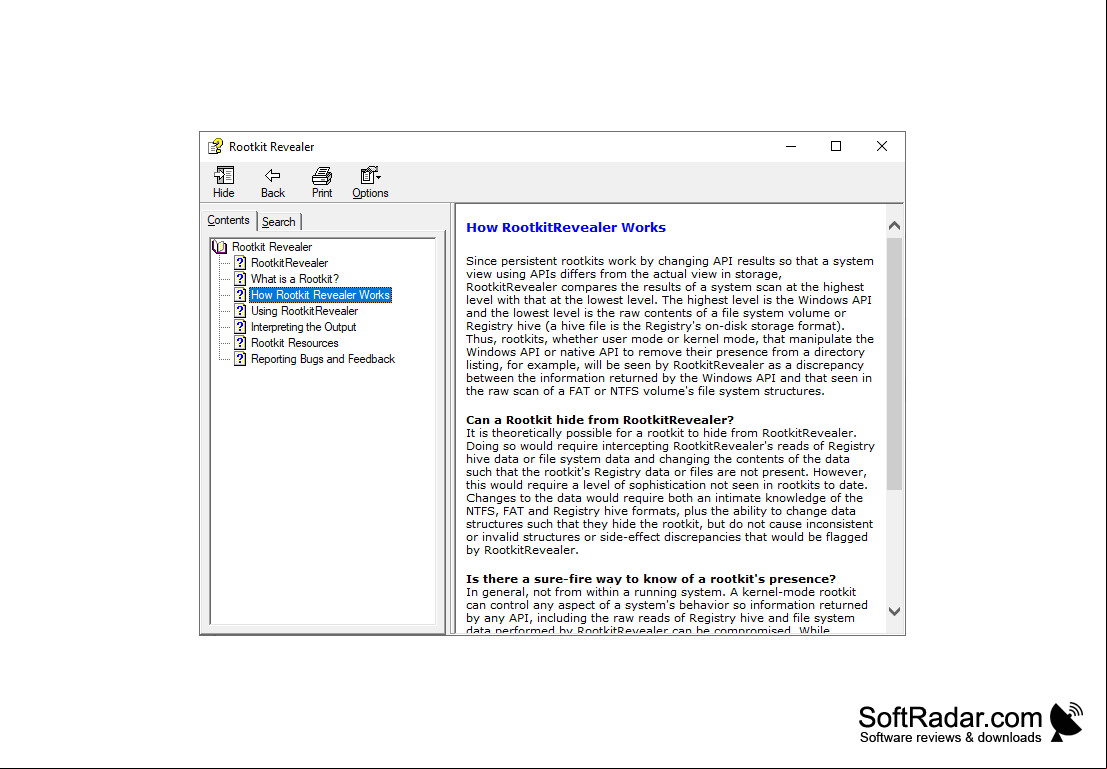This screenshot has width=1107, height=769.
Task: Click question icon beside What is a Rootkit?
Action: [x=240, y=279]
